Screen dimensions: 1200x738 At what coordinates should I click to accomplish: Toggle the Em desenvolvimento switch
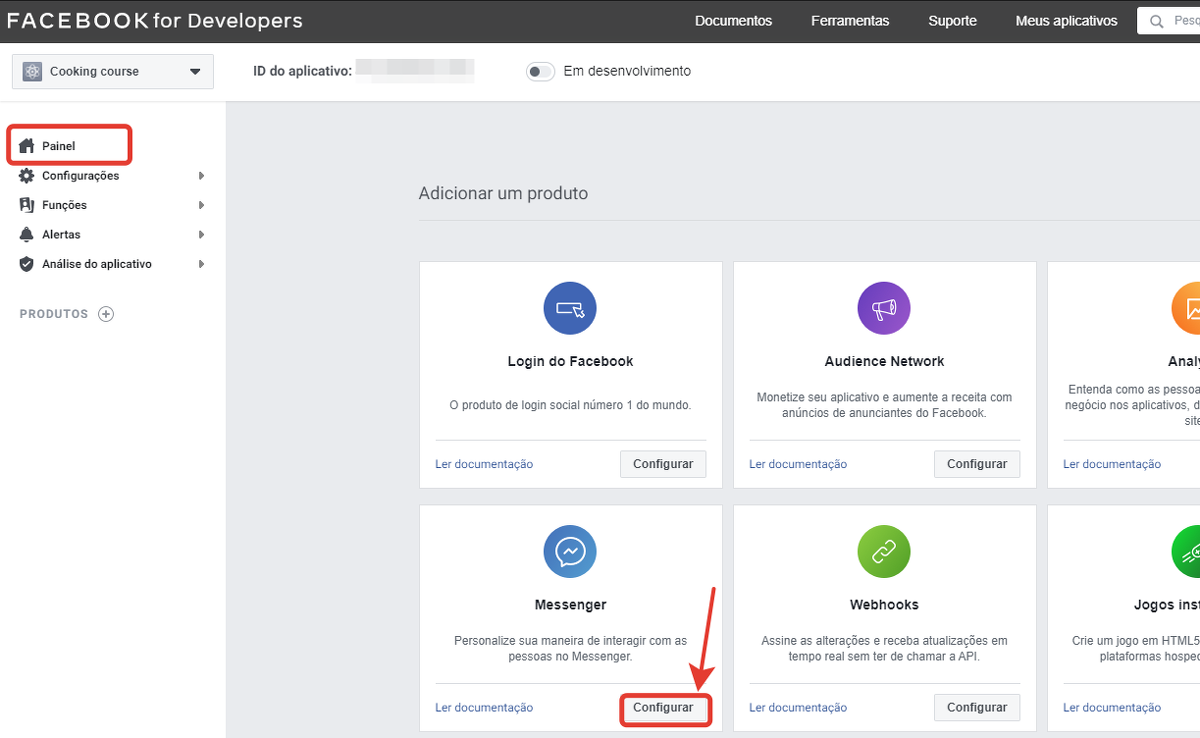tap(540, 72)
